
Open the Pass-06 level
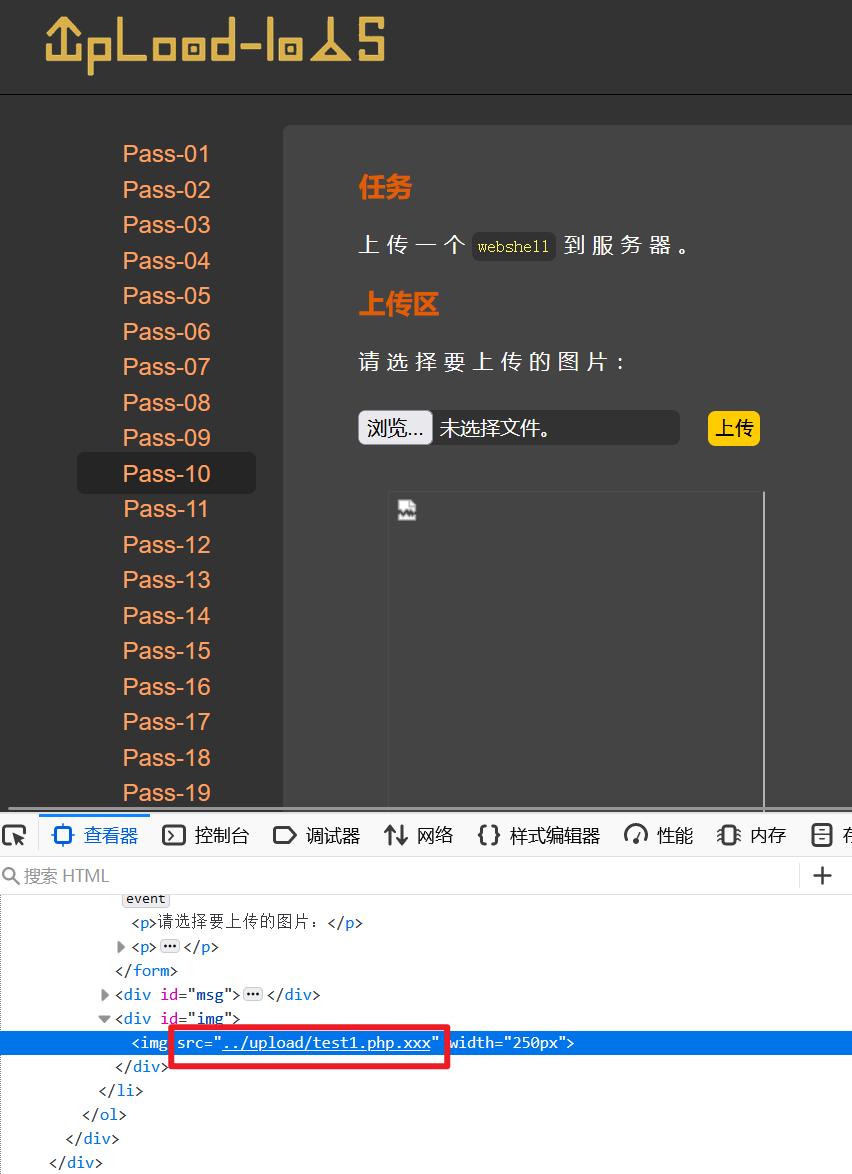point(166,332)
